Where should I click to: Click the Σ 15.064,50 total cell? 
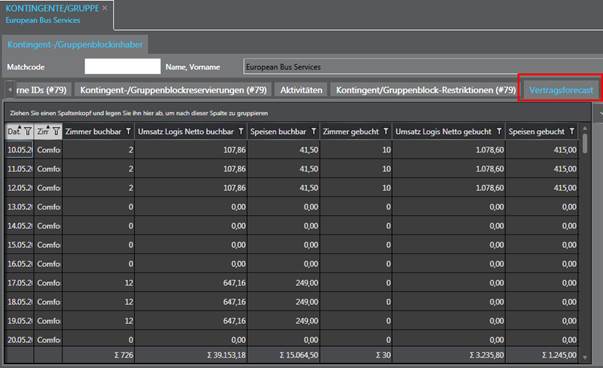[284, 355]
